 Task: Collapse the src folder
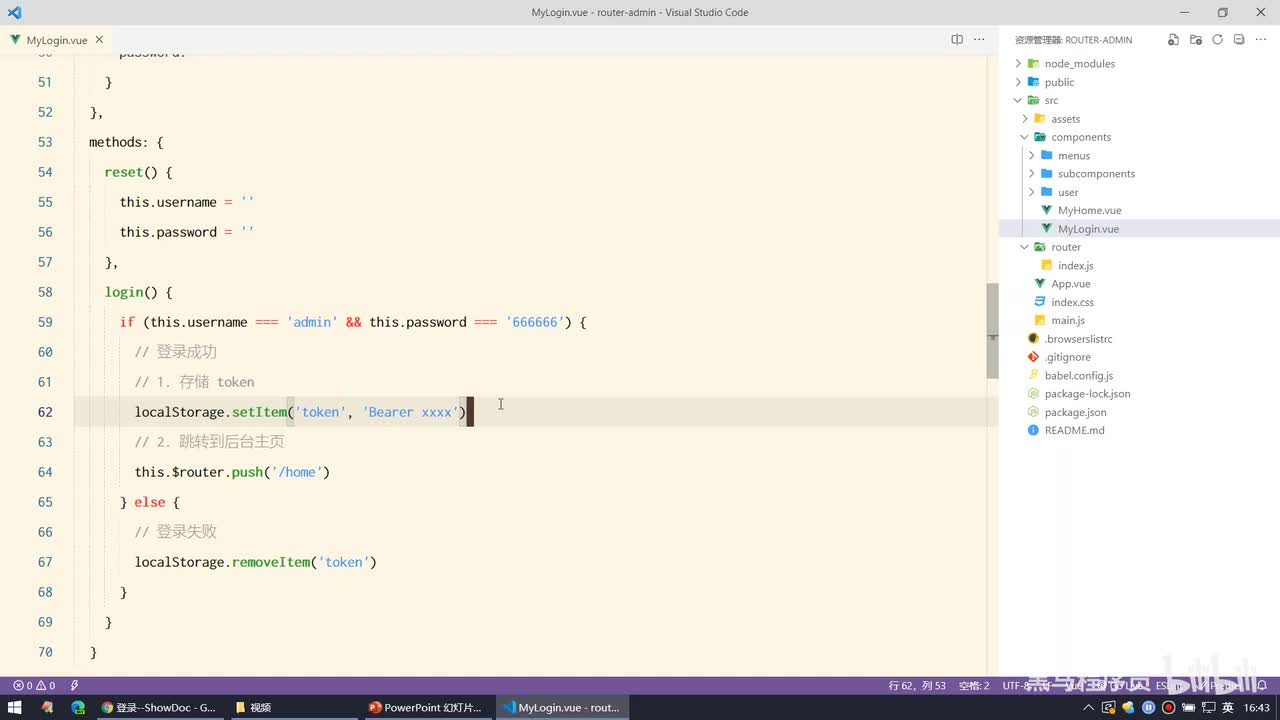tap(1019, 100)
